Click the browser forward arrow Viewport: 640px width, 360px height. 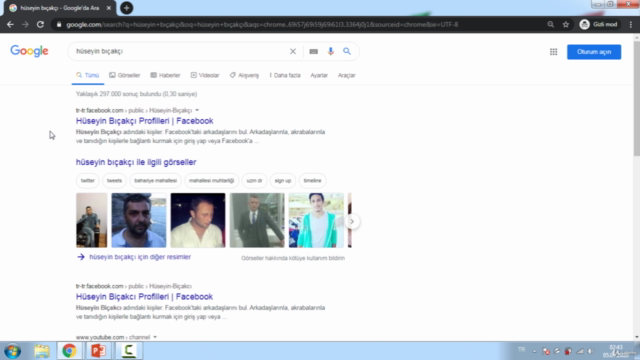(x=25, y=24)
